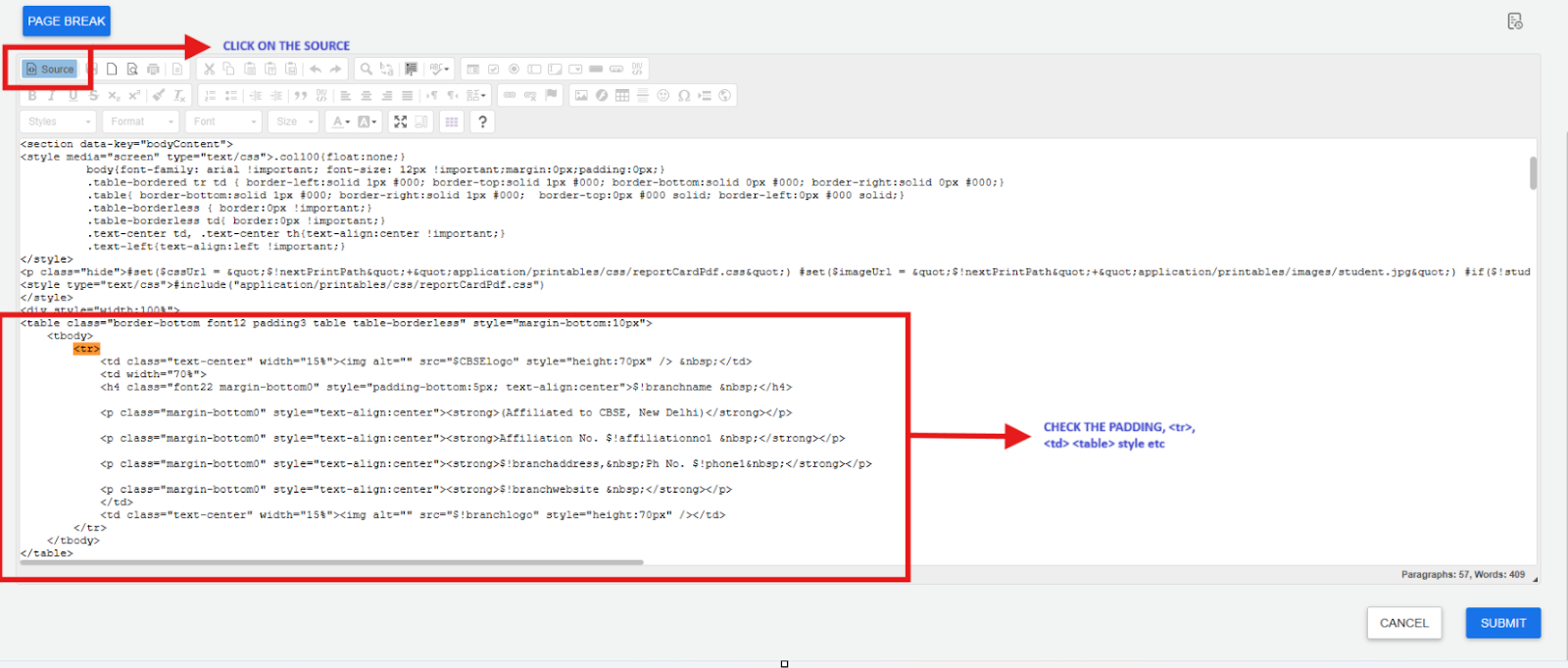1568x668 pixels.
Task: Click the Insert Special Character omega icon
Action: [684, 95]
